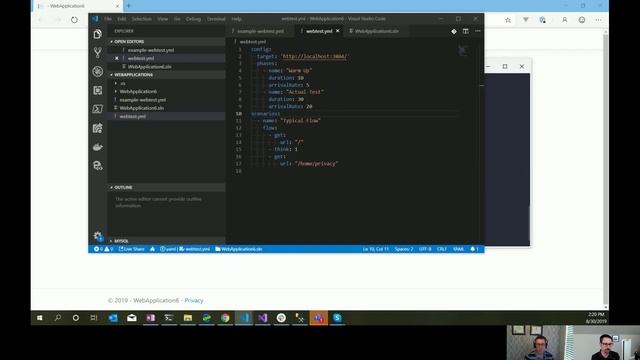
Task: Open the Help menu
Action: pyautogui.click(x=236, y=19)
